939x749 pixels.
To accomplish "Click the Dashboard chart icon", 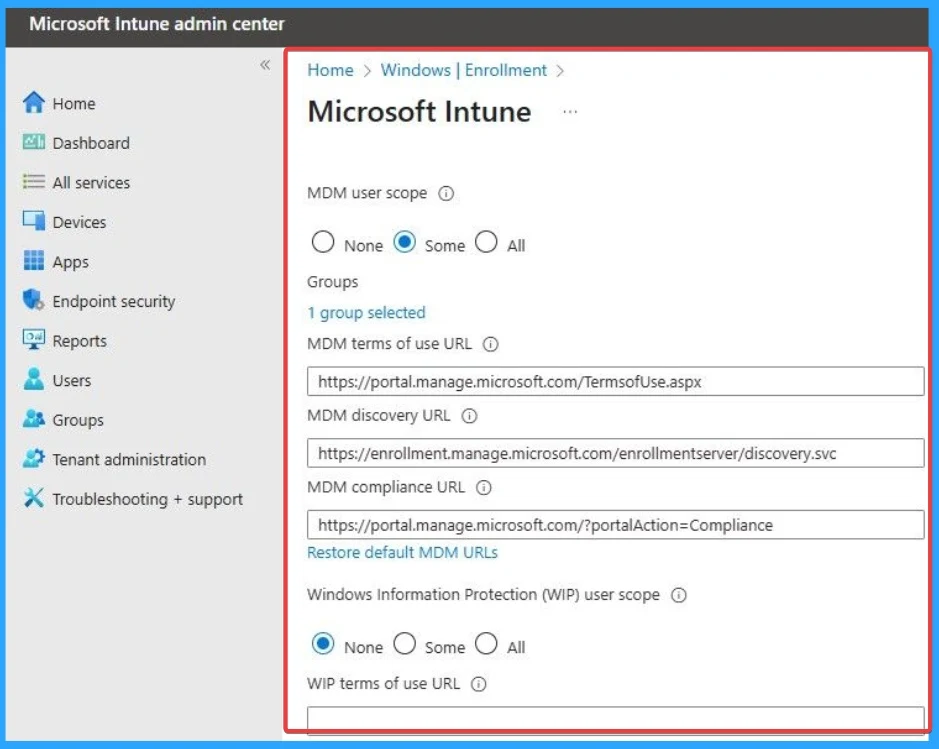I will tap(34, 142).
